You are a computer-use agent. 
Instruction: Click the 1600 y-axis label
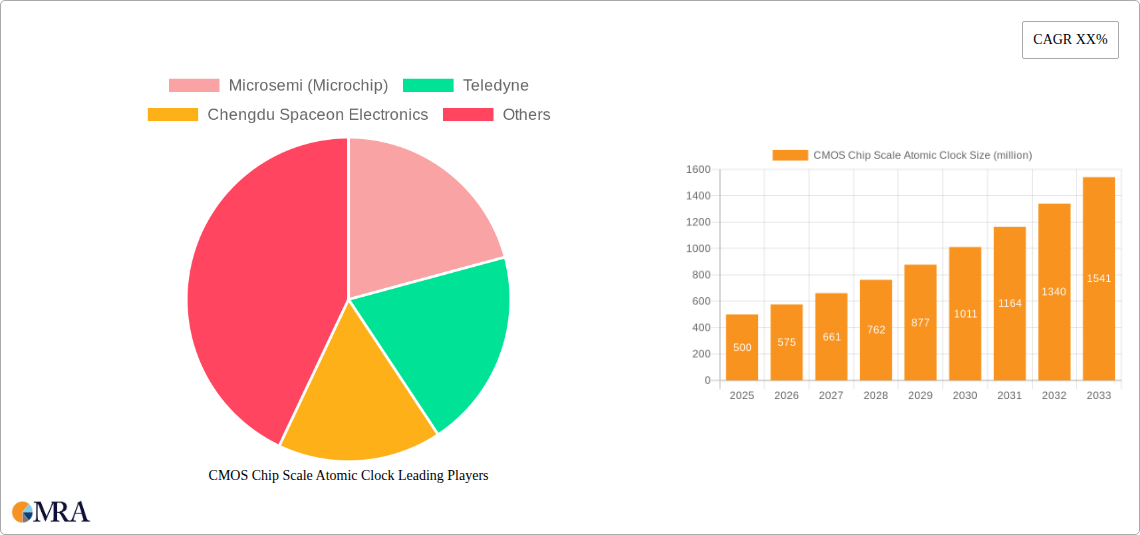tap(698, 169)
